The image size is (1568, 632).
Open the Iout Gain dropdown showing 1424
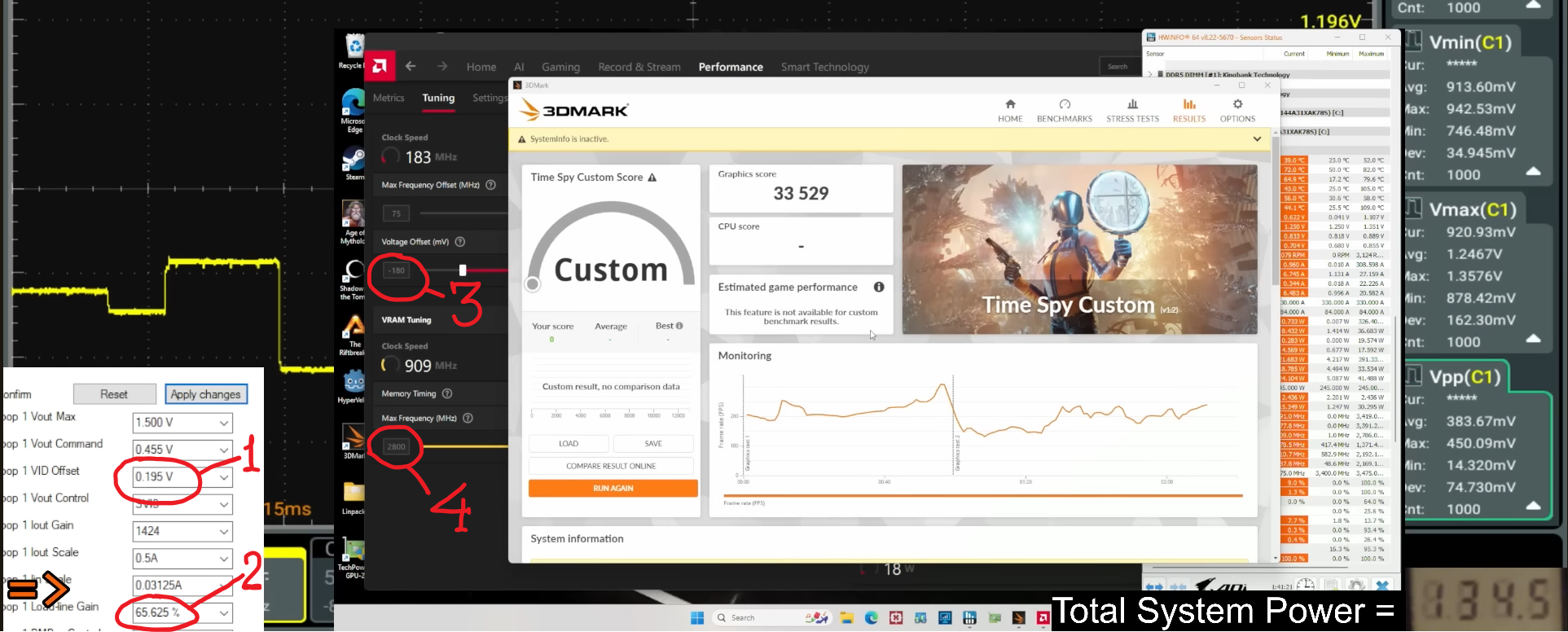pyautogui.click(x=182, y=531)
